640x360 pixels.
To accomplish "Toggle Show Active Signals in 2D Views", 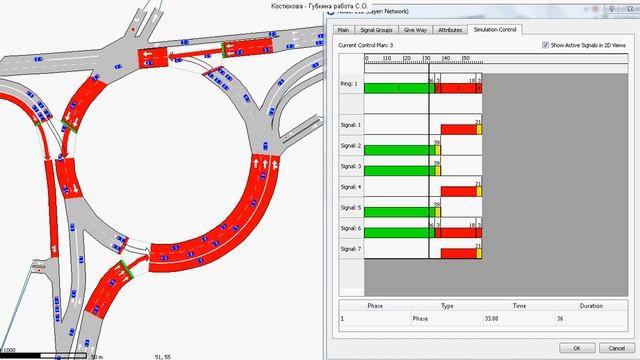I will 545,45.
